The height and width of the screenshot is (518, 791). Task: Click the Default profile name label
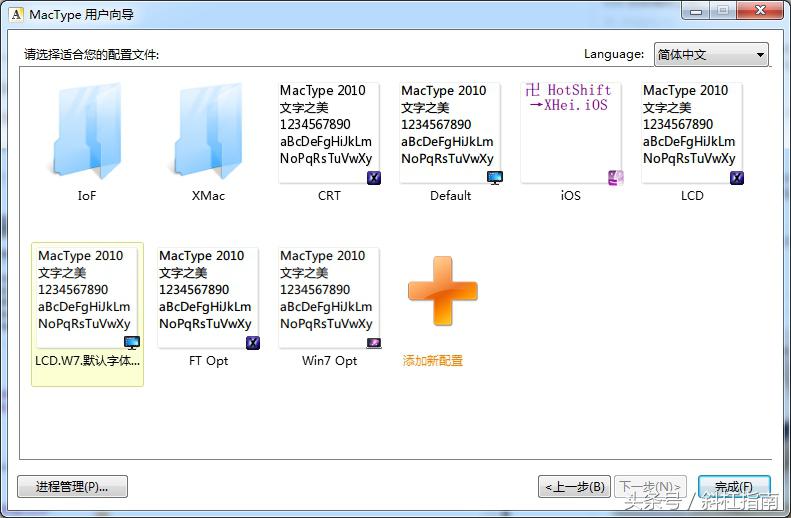[450, 196]
